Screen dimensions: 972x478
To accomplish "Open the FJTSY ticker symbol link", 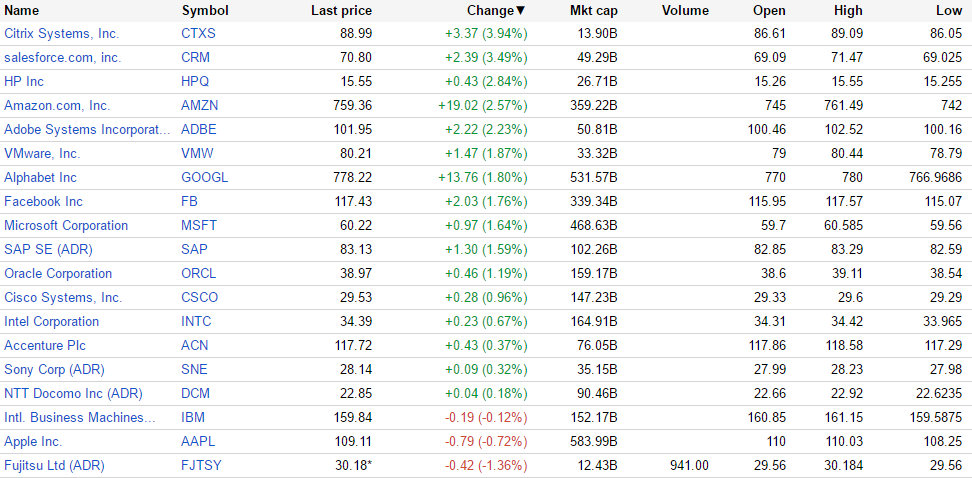I will (x=202, y=466).
